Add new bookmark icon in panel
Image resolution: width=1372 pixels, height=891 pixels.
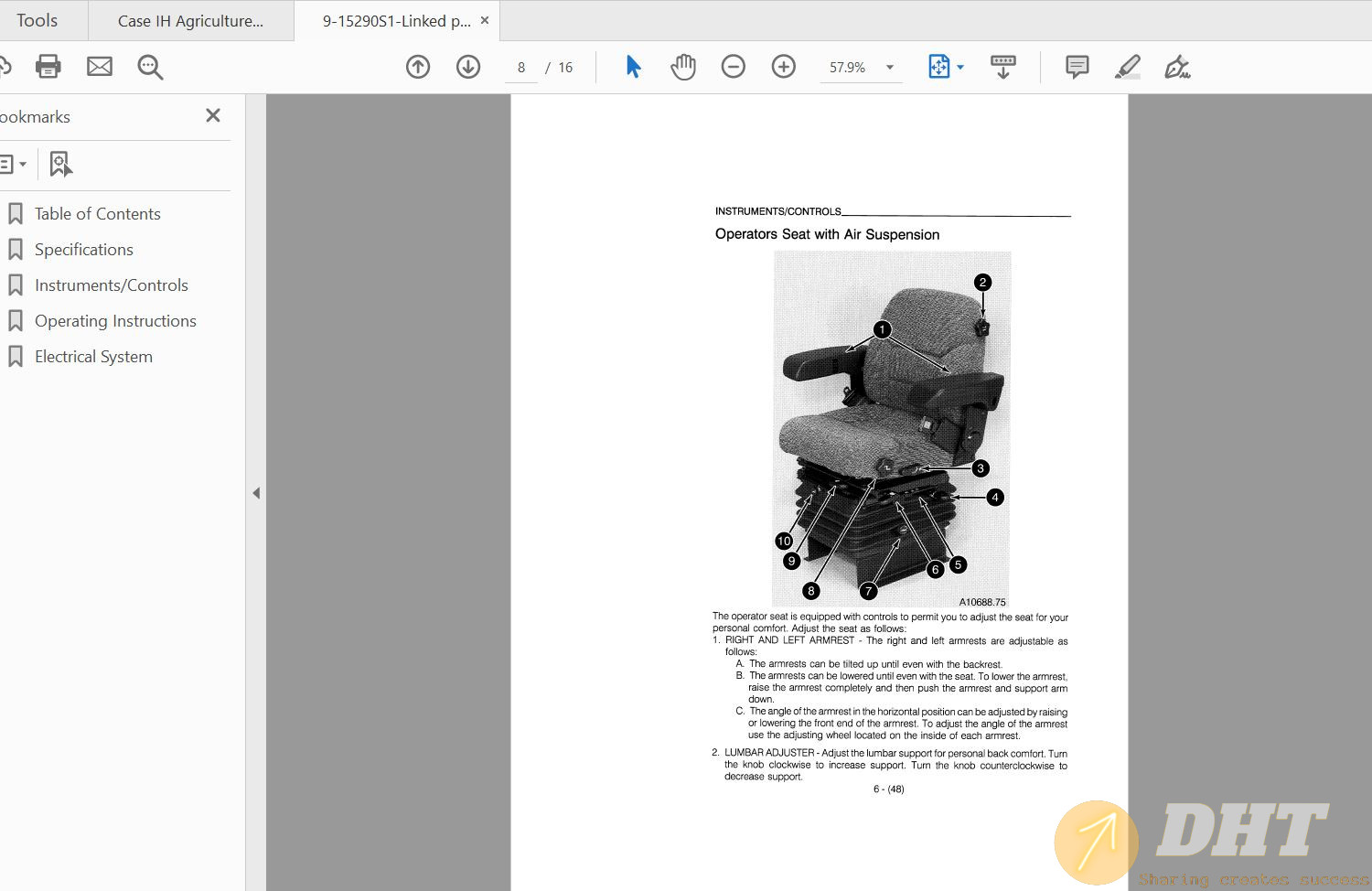[x=60, y=165]
